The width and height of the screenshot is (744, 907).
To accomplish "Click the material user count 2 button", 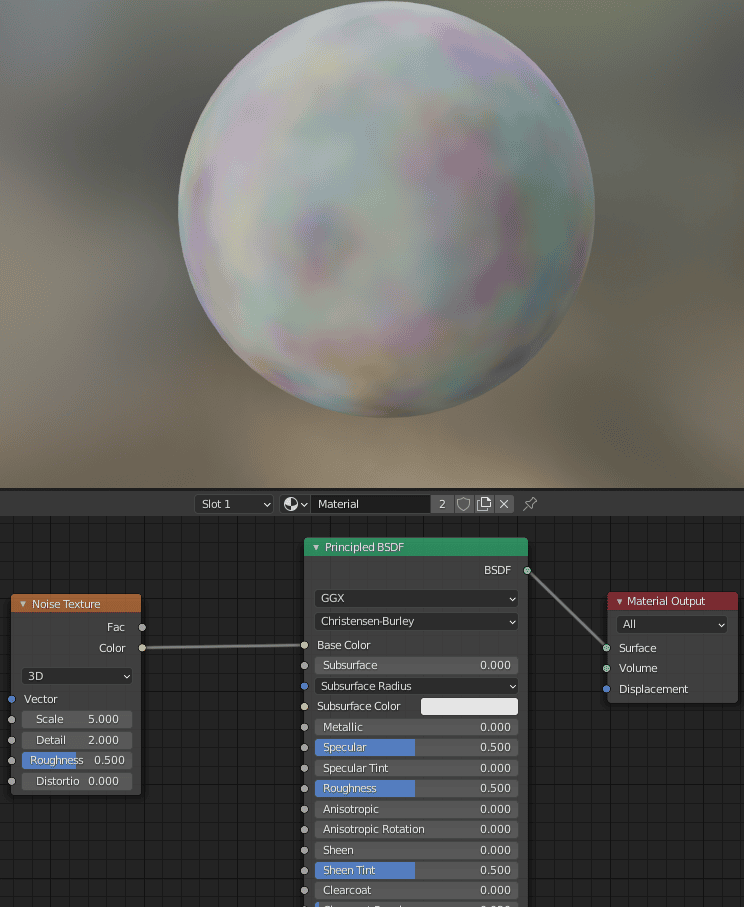I will pos(442,504).
